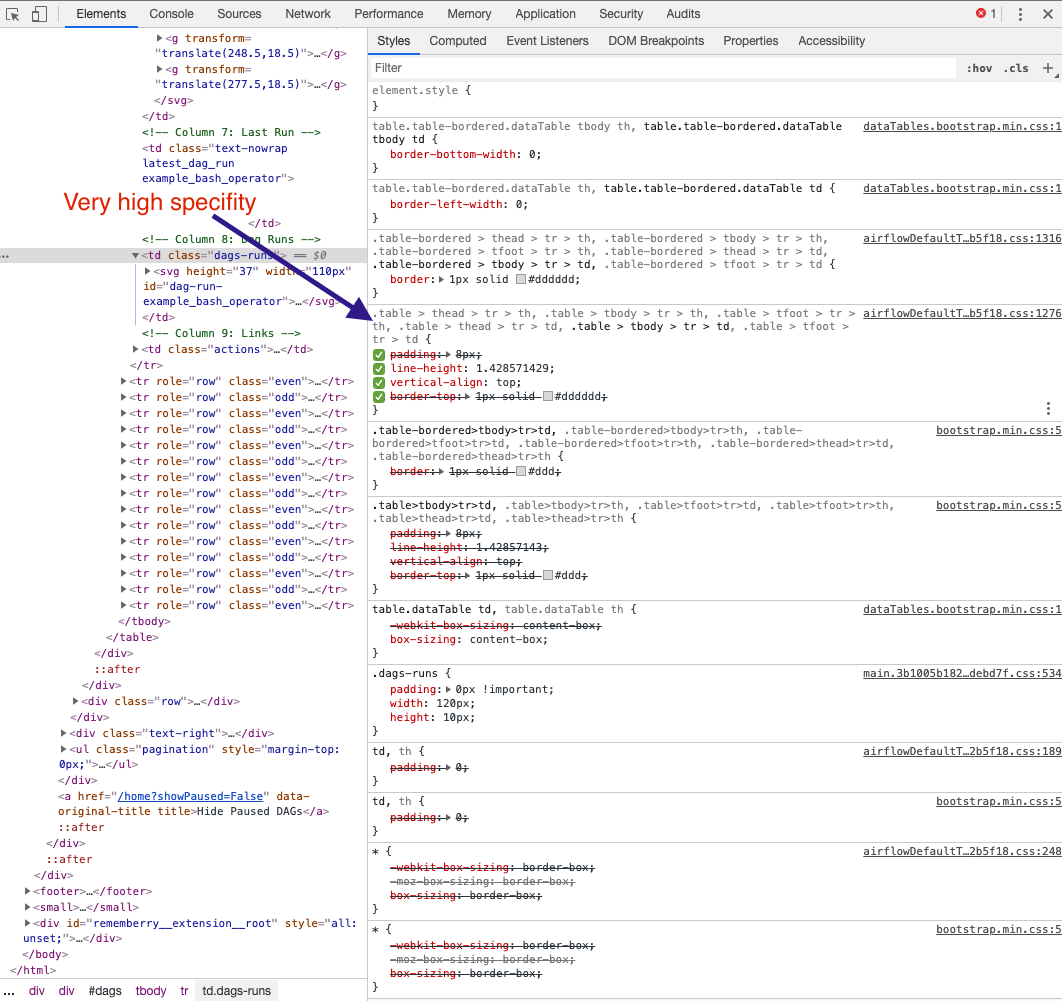This screenshot has height=1001, width=1062.
Task: Open the kebab menu beside border-top rule
Action: [x=1048, y=408]
